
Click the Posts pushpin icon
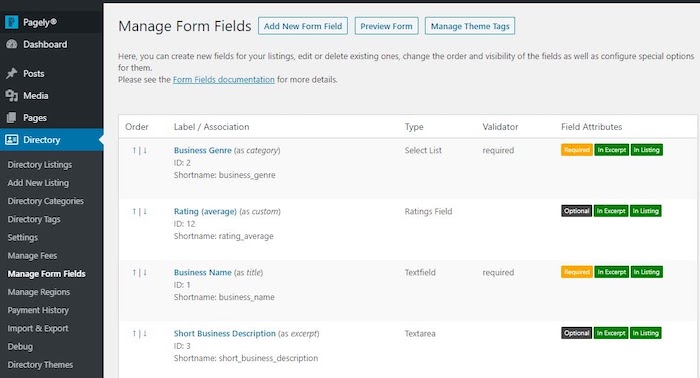click(12, 73)
